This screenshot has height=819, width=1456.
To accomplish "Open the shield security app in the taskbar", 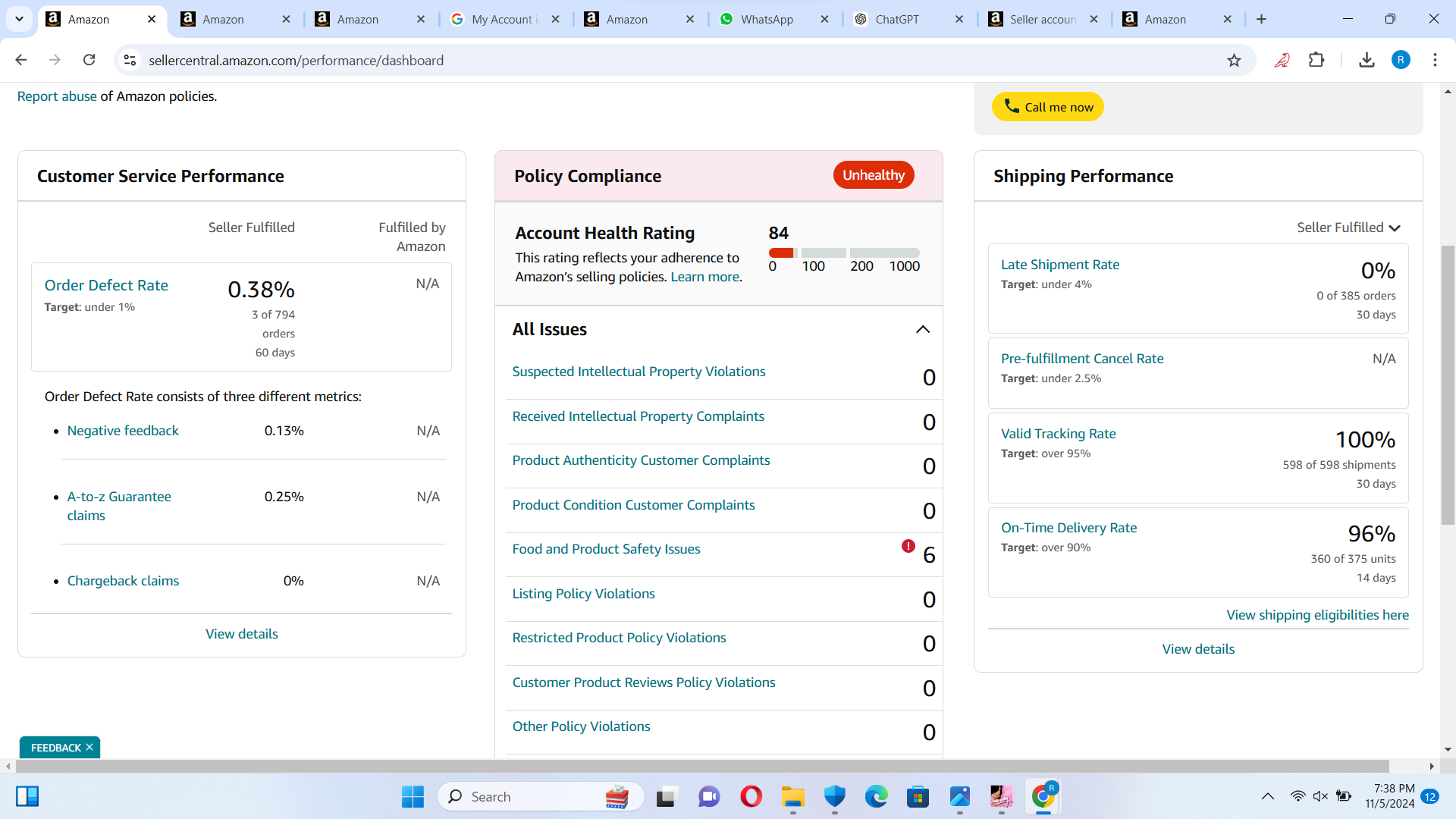I will [835, 796].
